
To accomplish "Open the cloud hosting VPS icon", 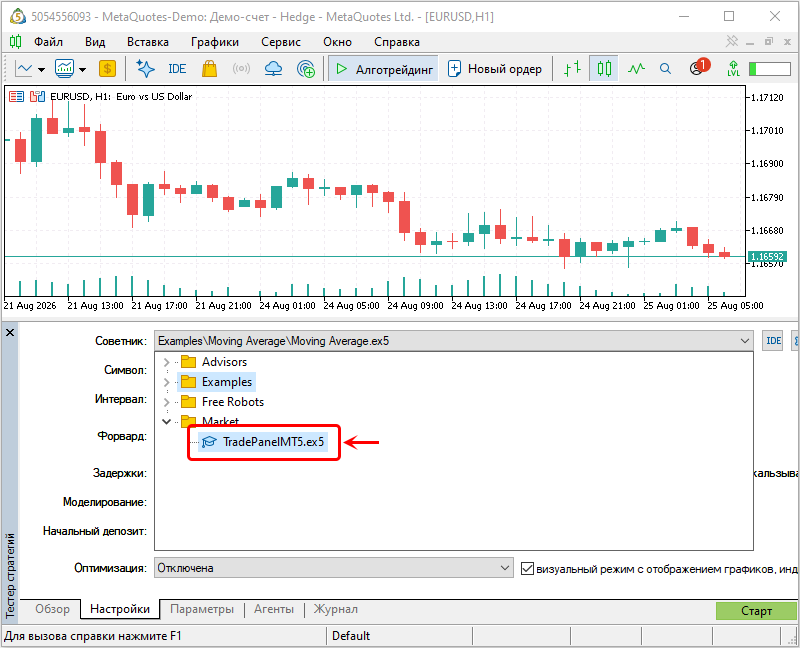I will coord(273,69).
